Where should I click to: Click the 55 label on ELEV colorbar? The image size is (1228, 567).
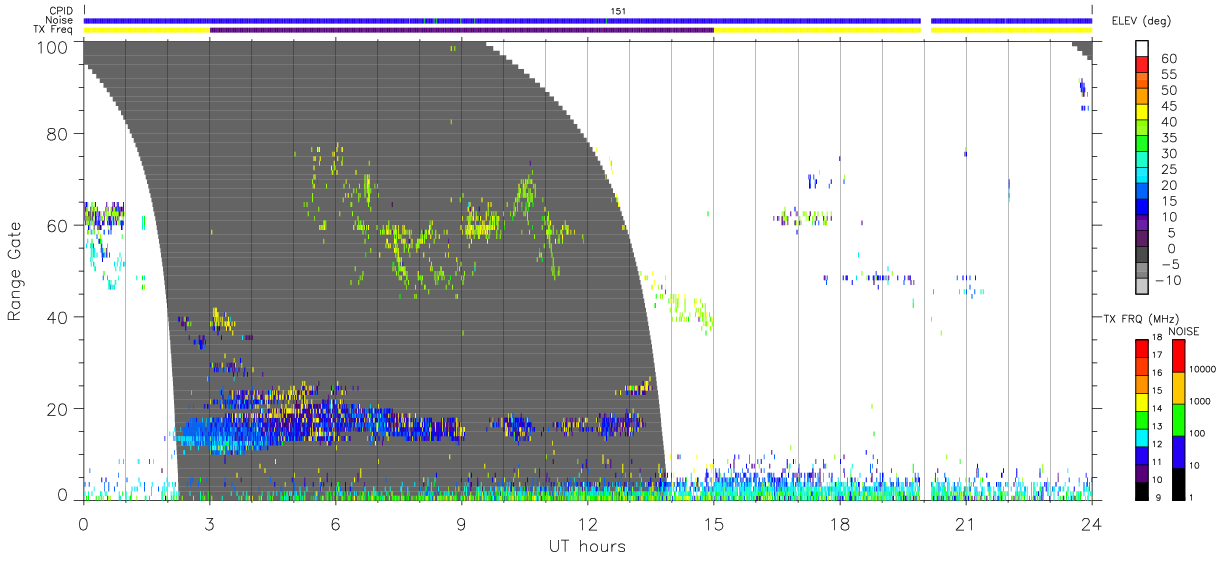pyautogui.click(x=1170, y=74)
